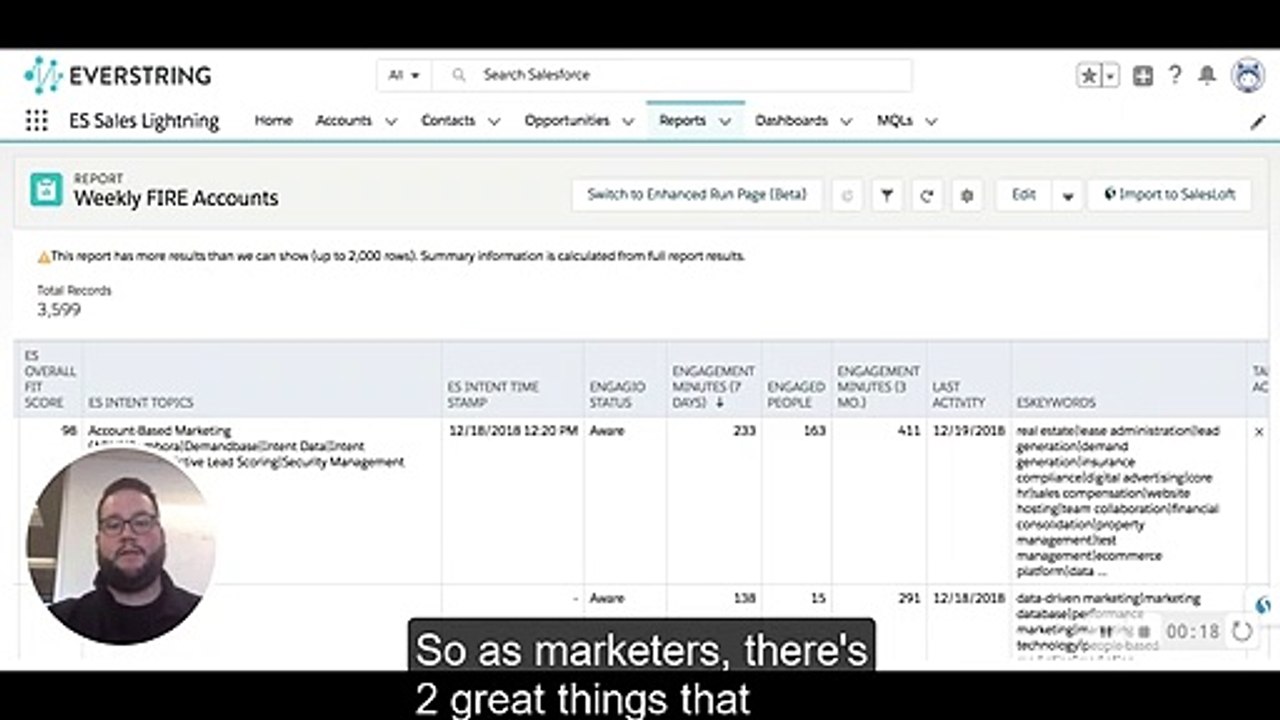The image size is (1280, 720).
Task: Open the dropdown arrow next to Edit
Action: coord(1067,195)
